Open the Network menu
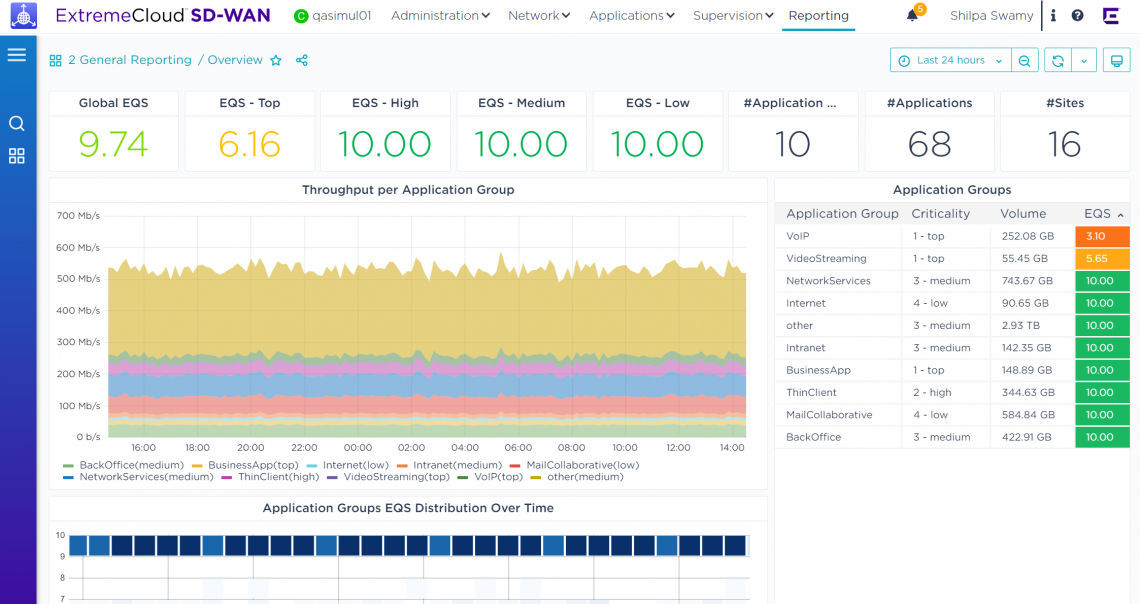 click(x=538, y=15)
